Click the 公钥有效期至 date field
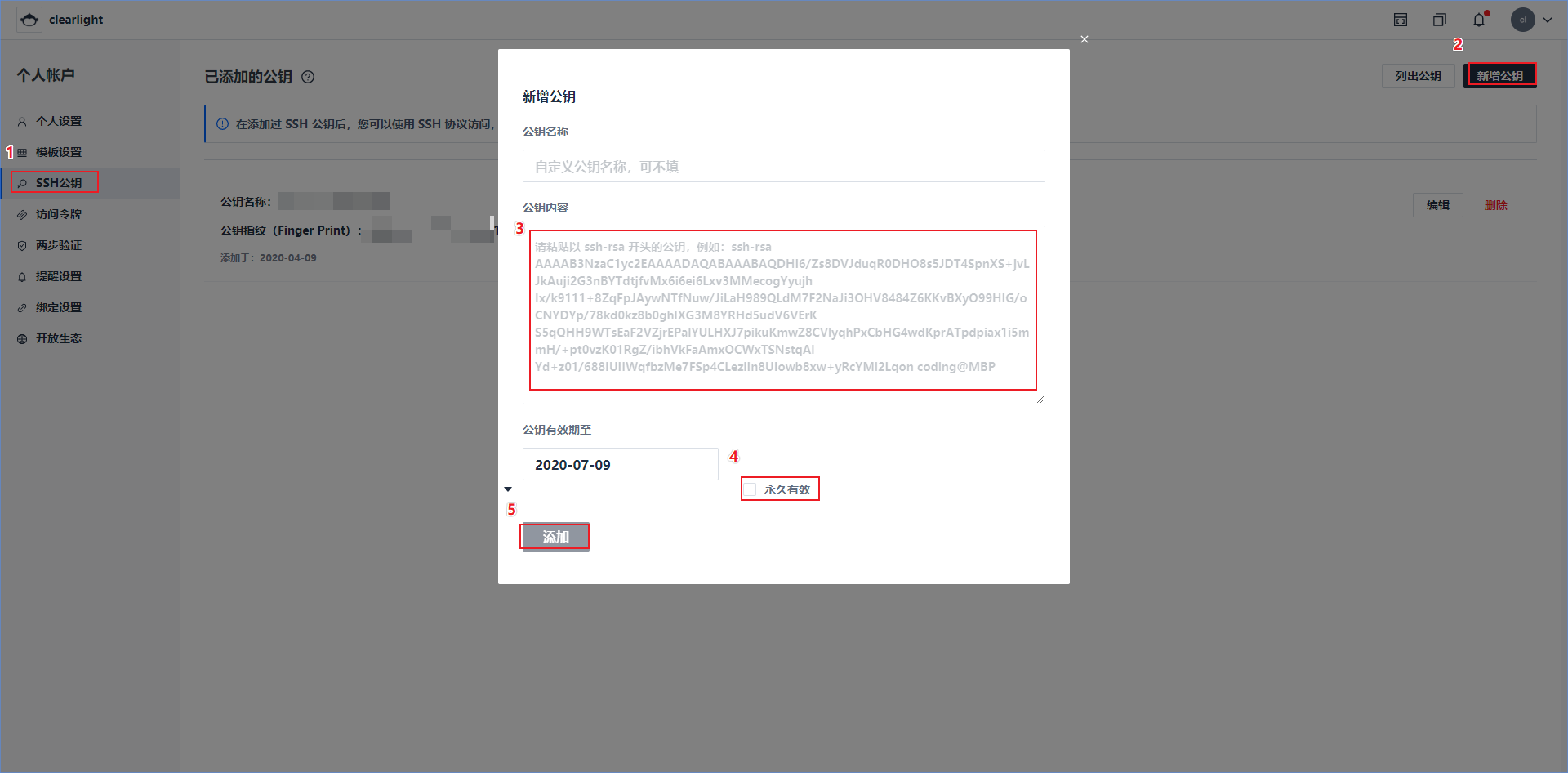Viewport: 1568px width, 773px height. (621, 464)
